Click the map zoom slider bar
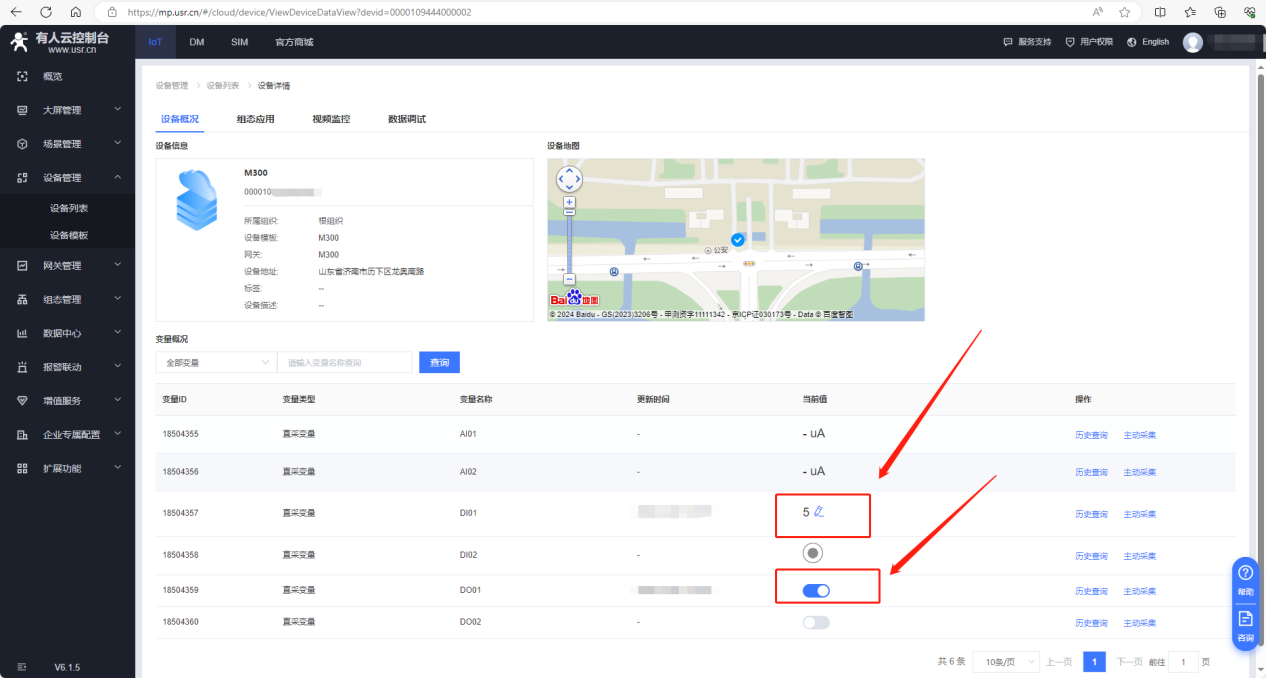1266x678 pixels. click(569, 240)
